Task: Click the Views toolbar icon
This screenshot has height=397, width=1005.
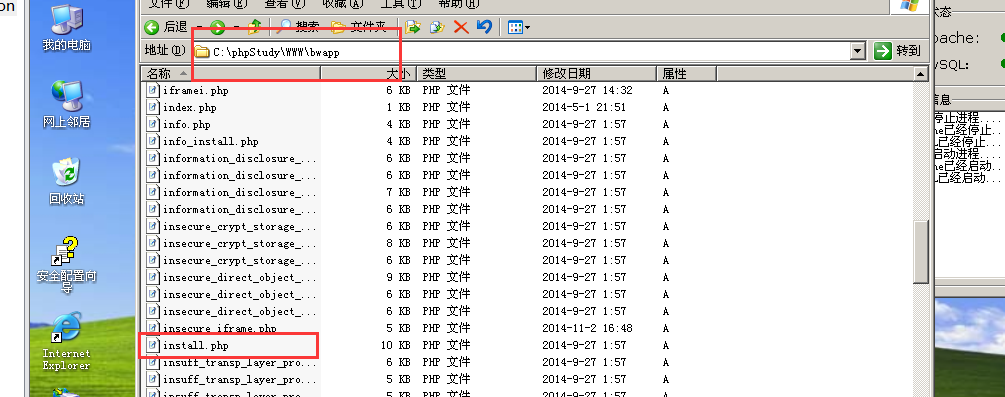Action: tap(515, 27)
